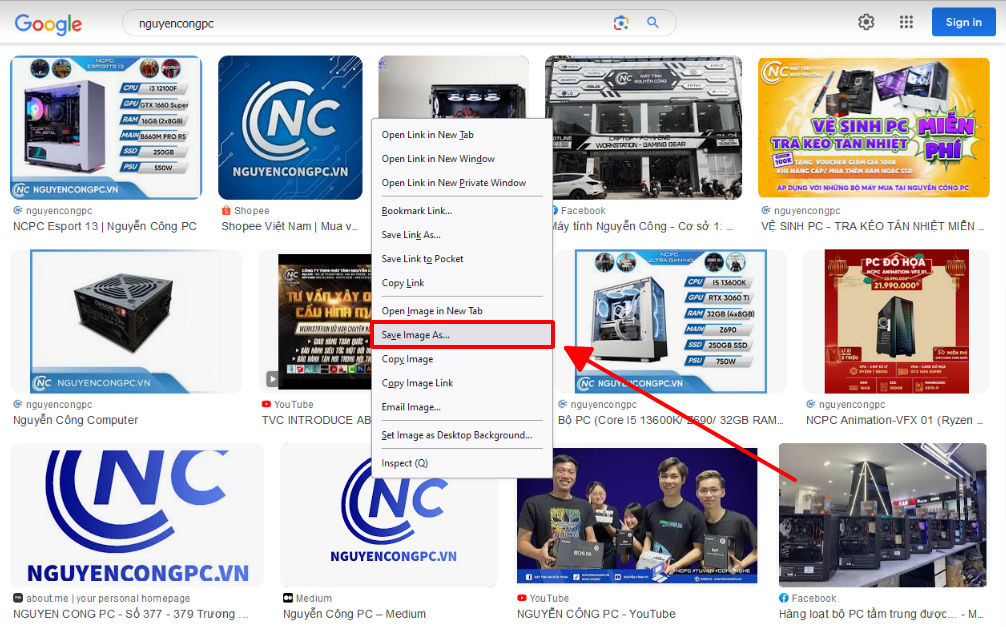This screenshot has width=1006, height=627.
Task: Click video play badge on TVC thumbnail
Action: coord(273,379)
